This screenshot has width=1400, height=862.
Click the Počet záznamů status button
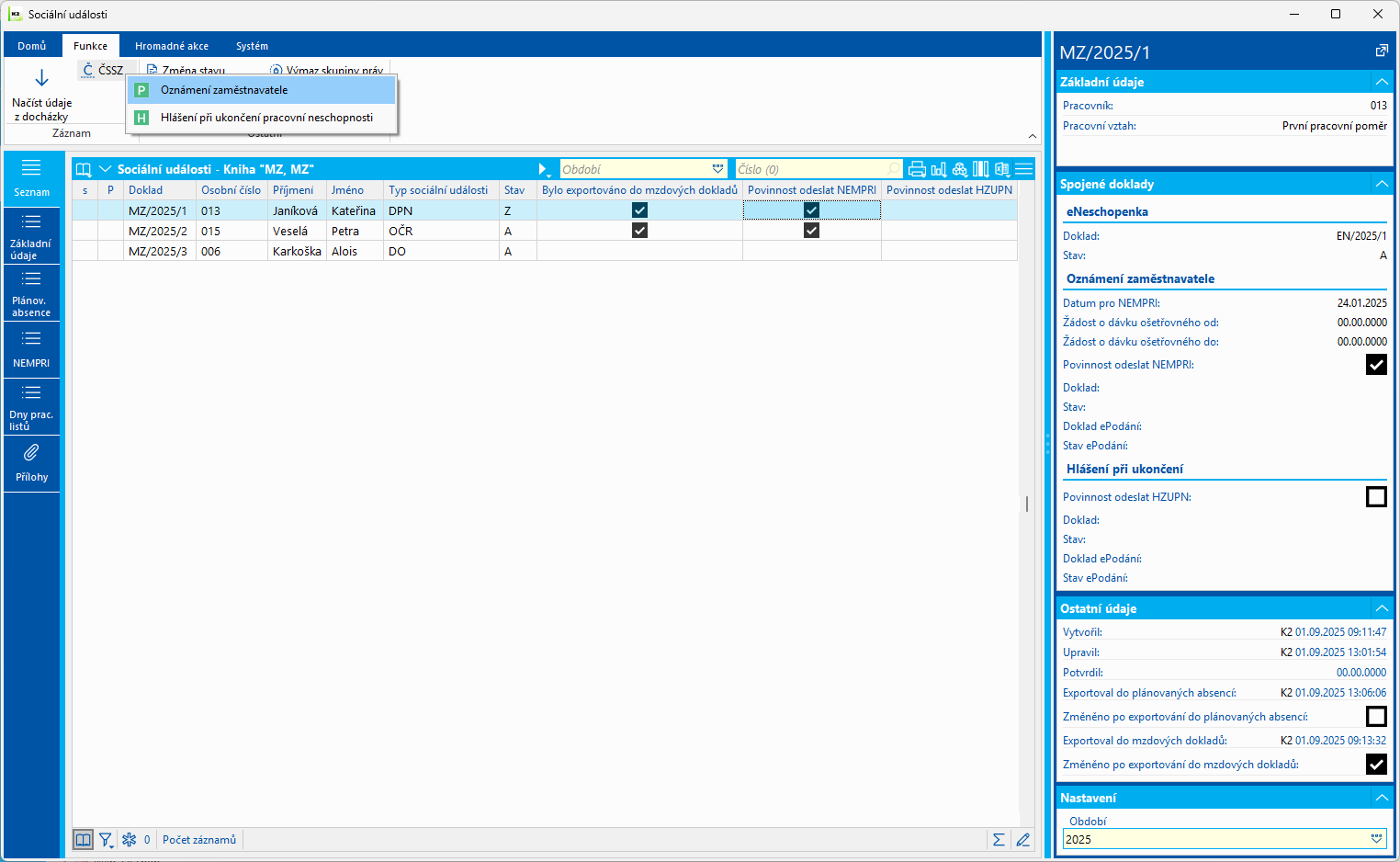pyautogui.click(x=199, y=839)
